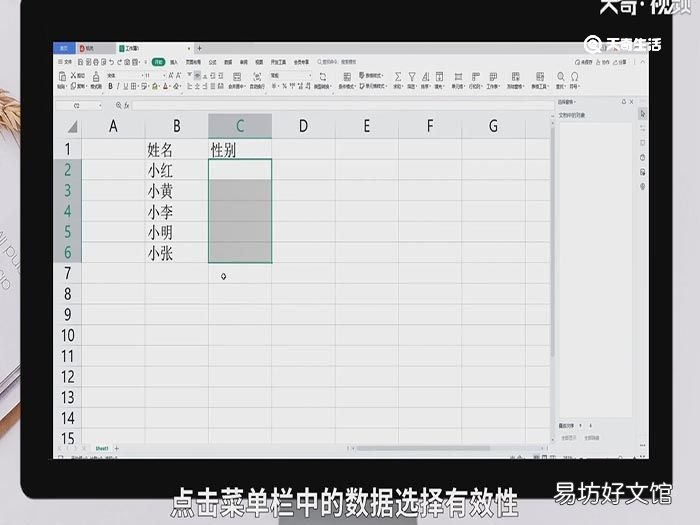Viewport: 700px width, 525px height.
Task: Click the Redo arrow in quick toolbar
Action: (119, 62)
